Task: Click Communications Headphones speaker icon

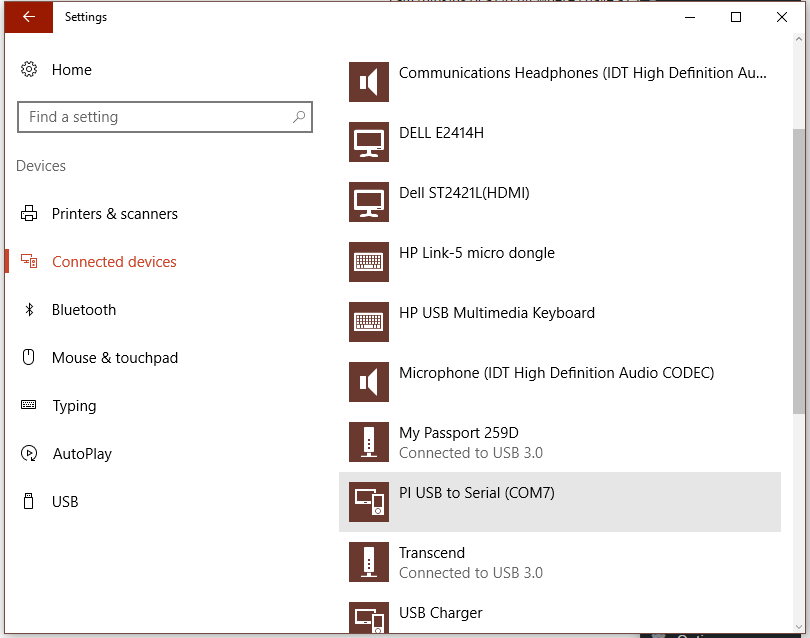Action: pos(369,82)
